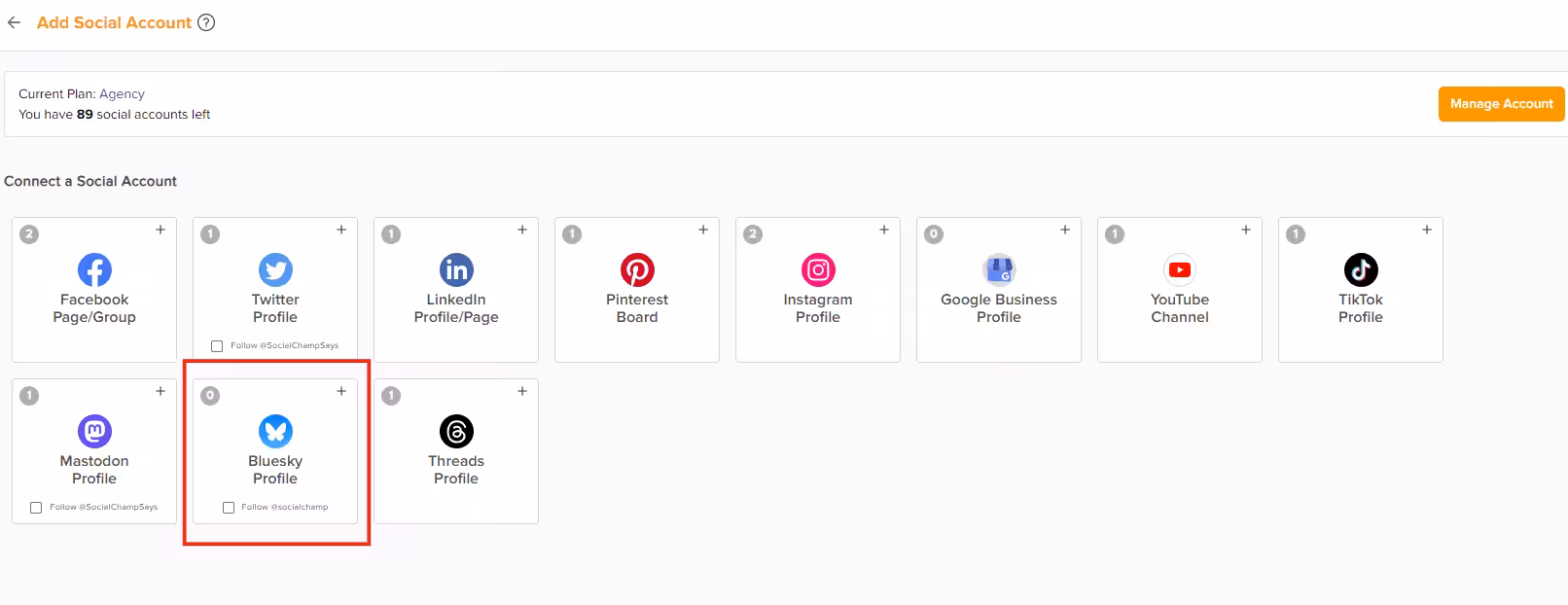
Task: Add a Google Business profile with plus icon
Action: pos(1065,230)
